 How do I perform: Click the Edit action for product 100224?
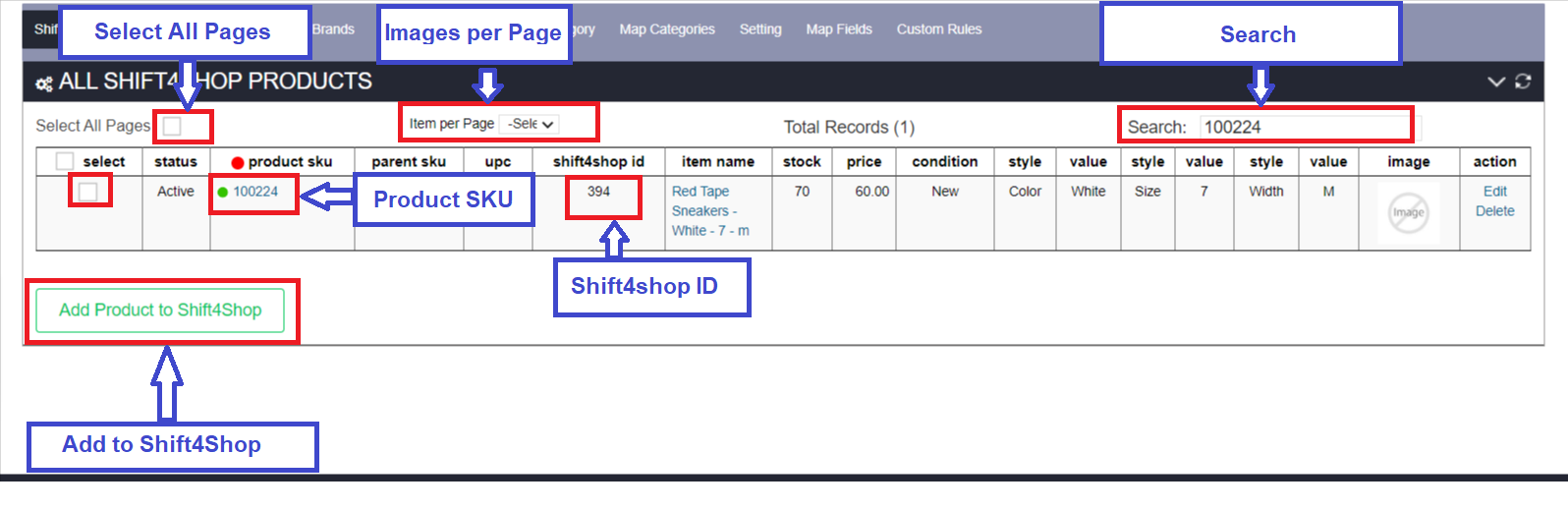coord(1495,192)
